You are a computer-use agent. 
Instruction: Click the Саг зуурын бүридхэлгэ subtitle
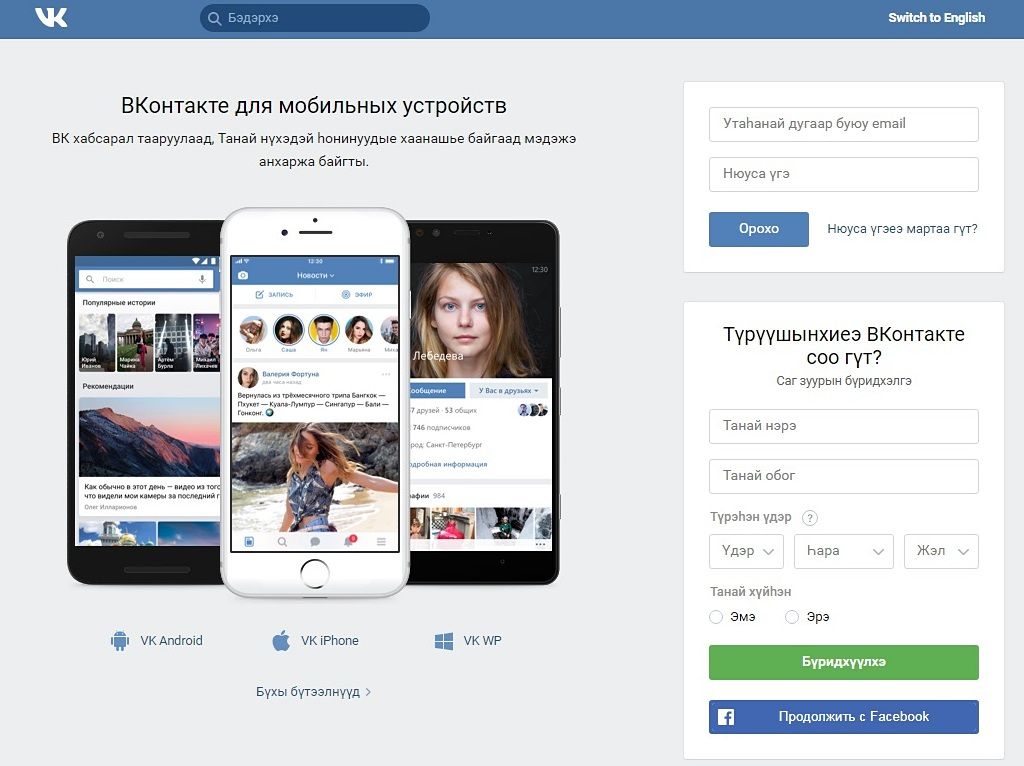[844, 381]
